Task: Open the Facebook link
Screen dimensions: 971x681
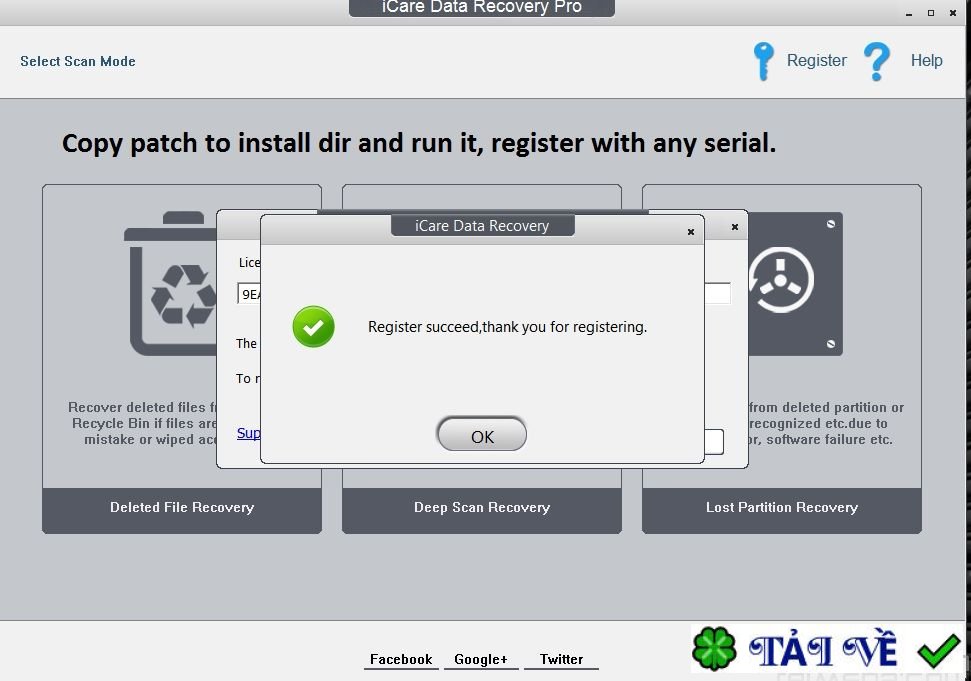Action: pyautogui.click(x=401, y=659)
